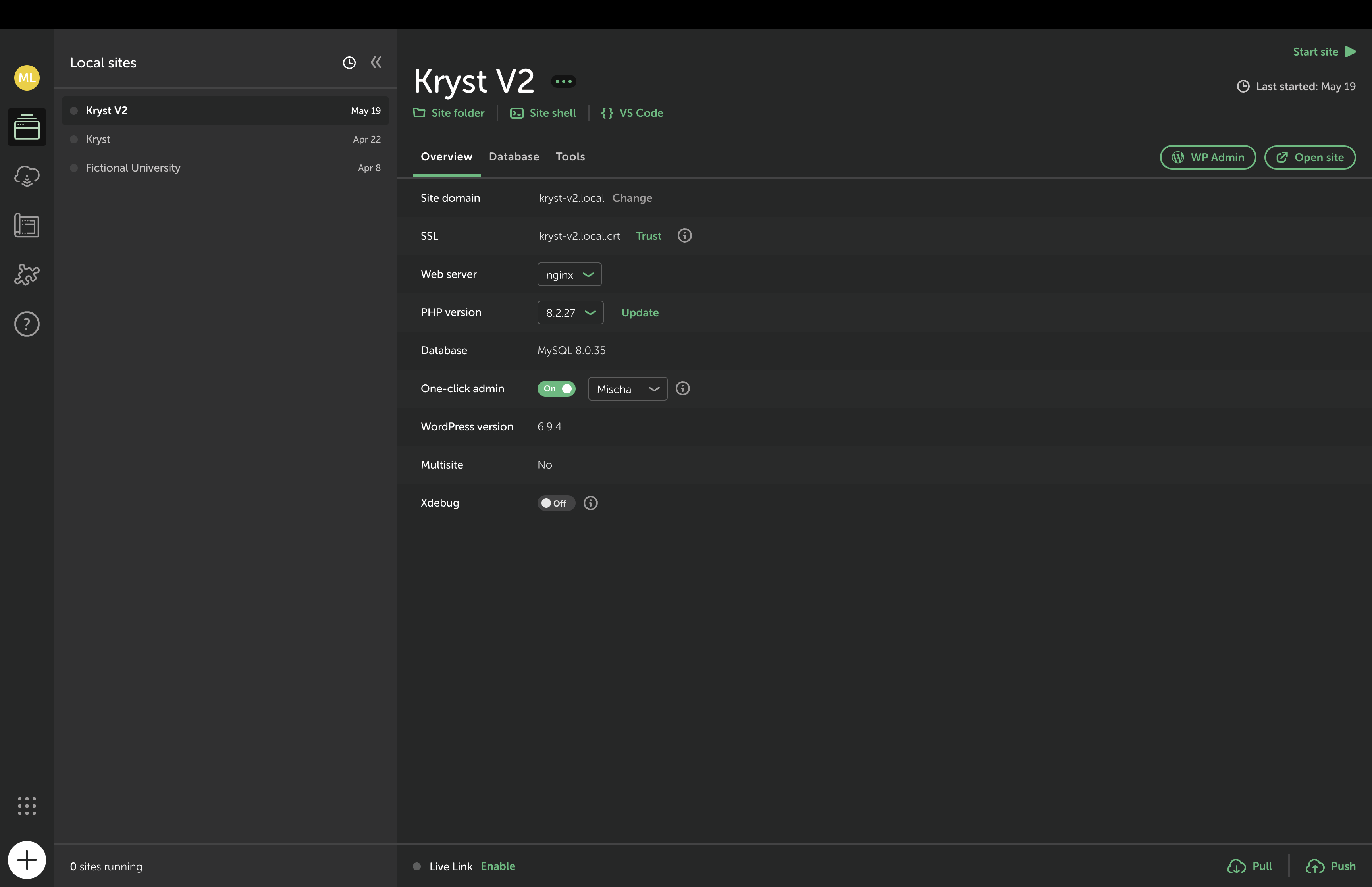Open site in VS Code

[x=632, y=113]
